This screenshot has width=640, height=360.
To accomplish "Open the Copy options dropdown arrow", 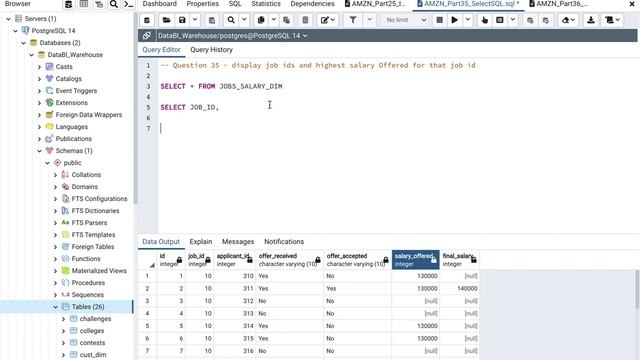I will click(273, 20).
